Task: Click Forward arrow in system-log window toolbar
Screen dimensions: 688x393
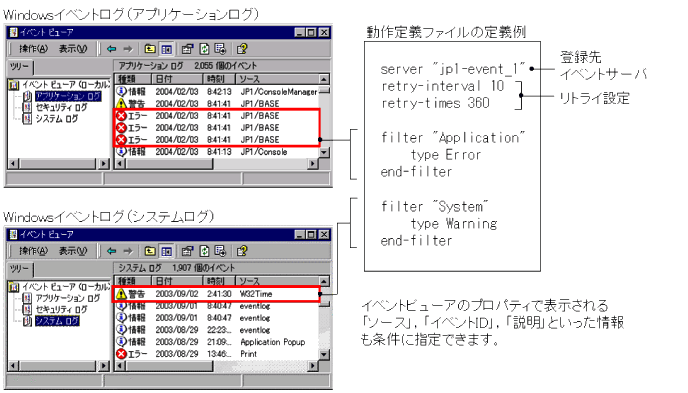Action: [128, 251]
